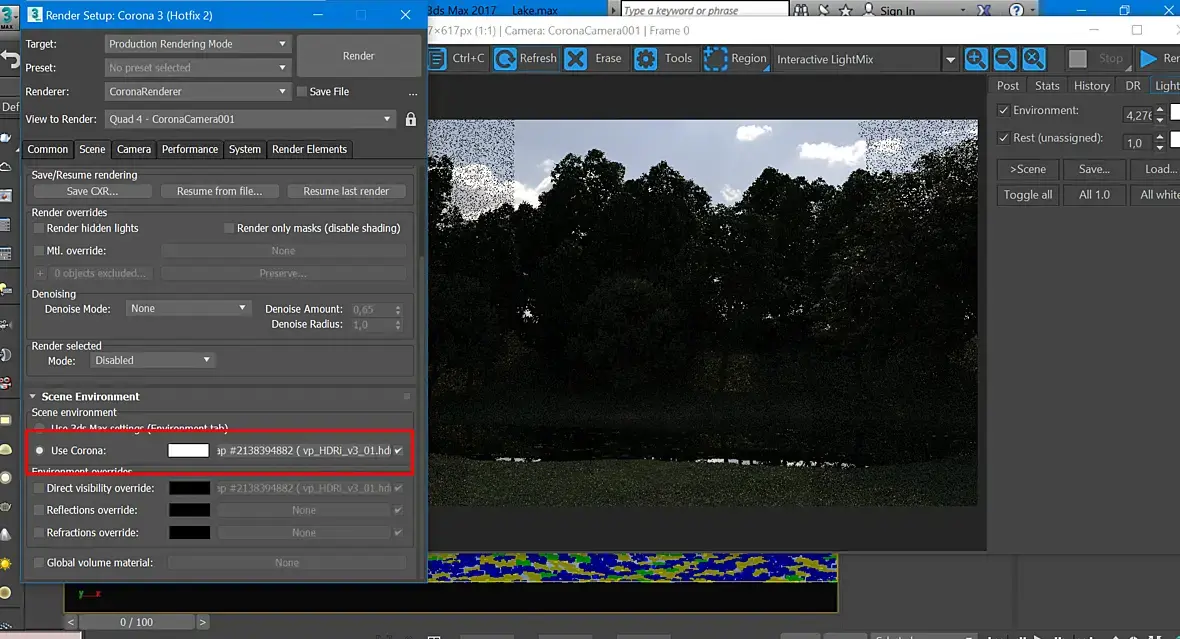Open the Target dropdown

point(197,44)
